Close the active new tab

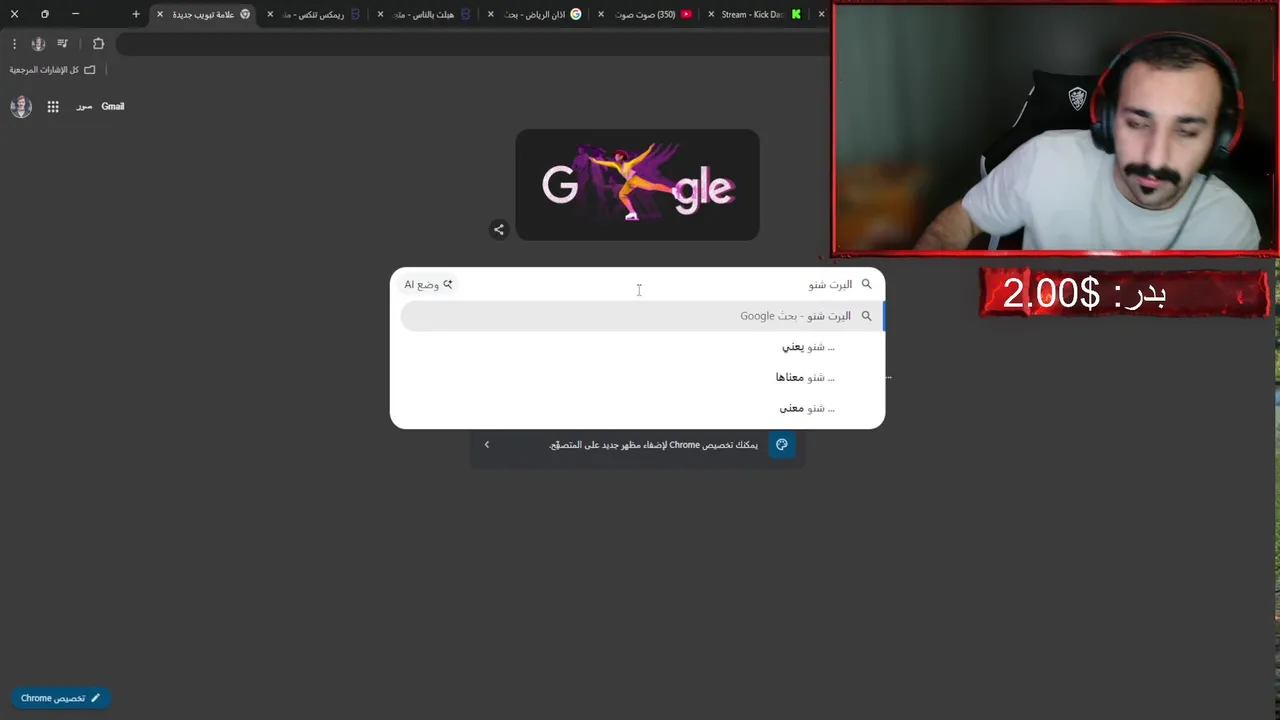[x=160, y=14]
